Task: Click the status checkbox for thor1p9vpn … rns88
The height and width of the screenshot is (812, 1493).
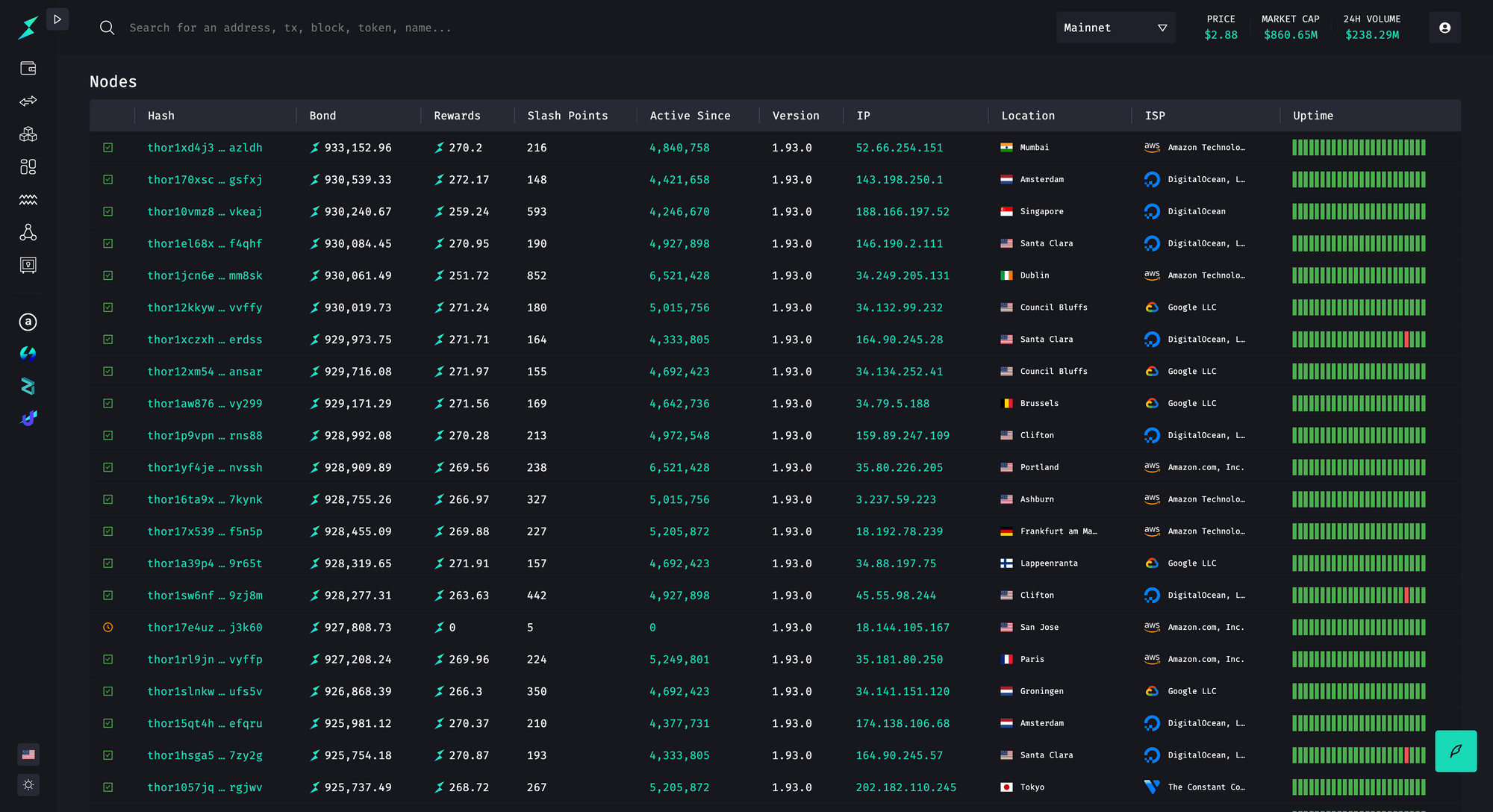Action: click(108, 436)
